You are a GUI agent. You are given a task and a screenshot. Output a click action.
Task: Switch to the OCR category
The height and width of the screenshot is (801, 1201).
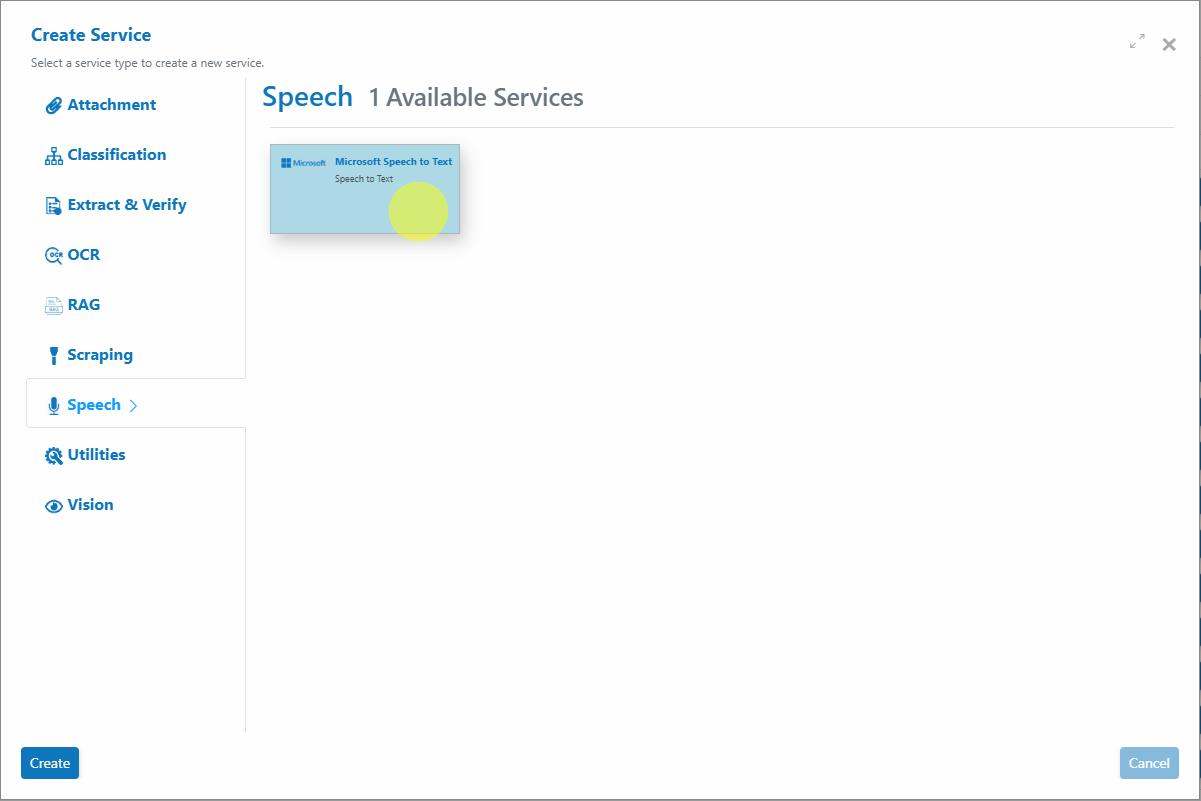coord(84,255)
